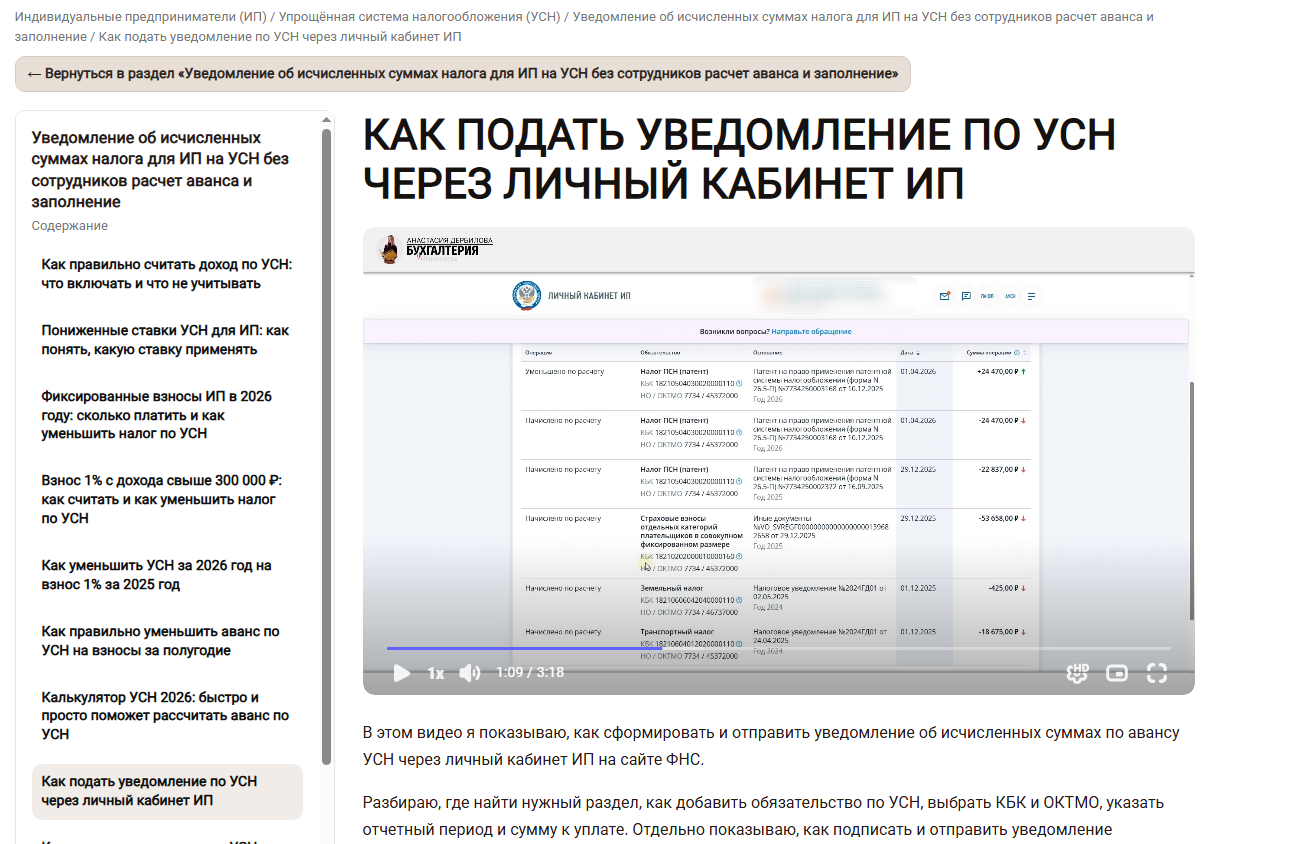Image resolution: width=1301 pixels, height=844 pixels.
Task: Open breadcrumb «Упрощённая система налогообложения (УСН)»
Action: point(418,17)
